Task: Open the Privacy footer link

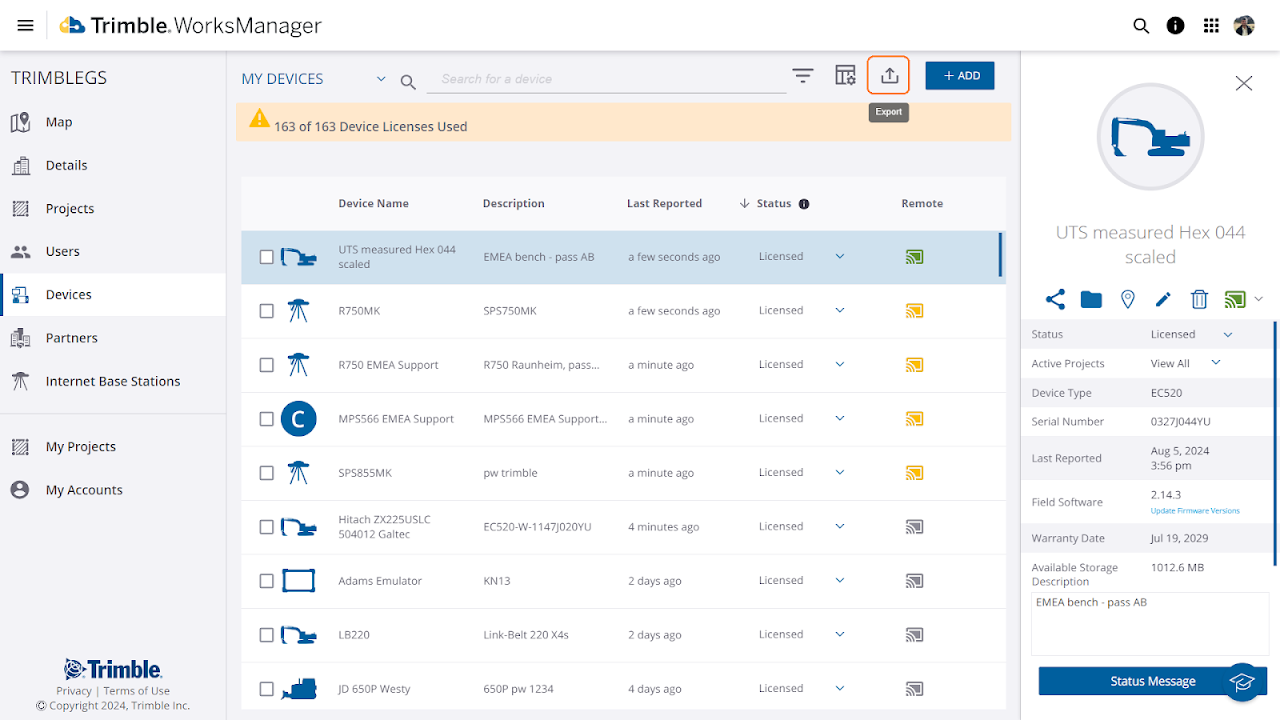Action: pyautogui.click(x=74, y=691)
